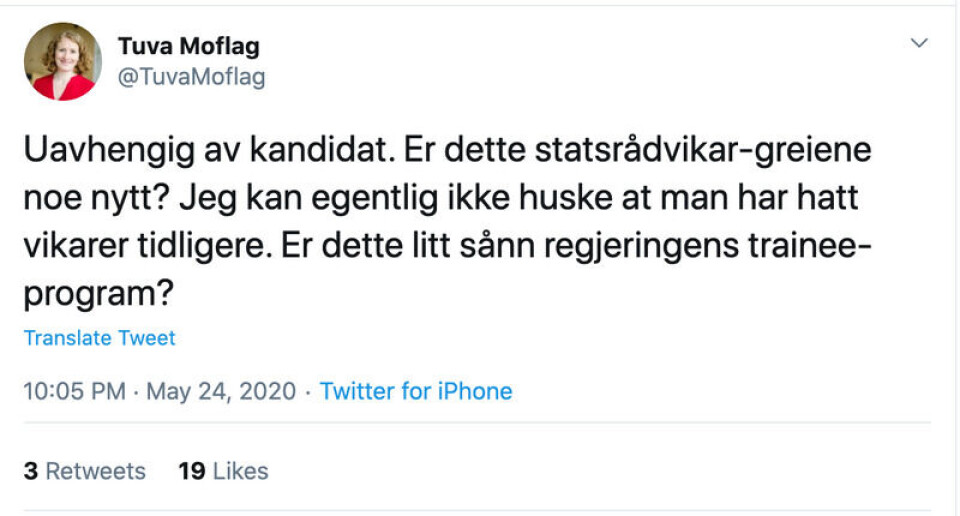View the Retweets list label
The image size is (960, 516).
[96, 471]
